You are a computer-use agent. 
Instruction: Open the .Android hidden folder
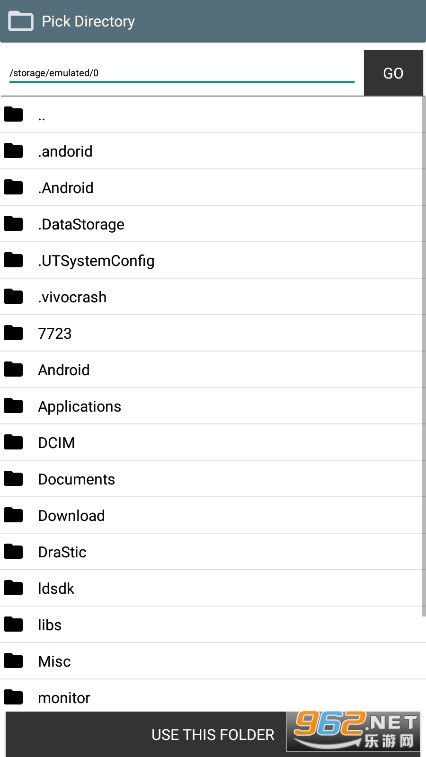tap(212, 187)
